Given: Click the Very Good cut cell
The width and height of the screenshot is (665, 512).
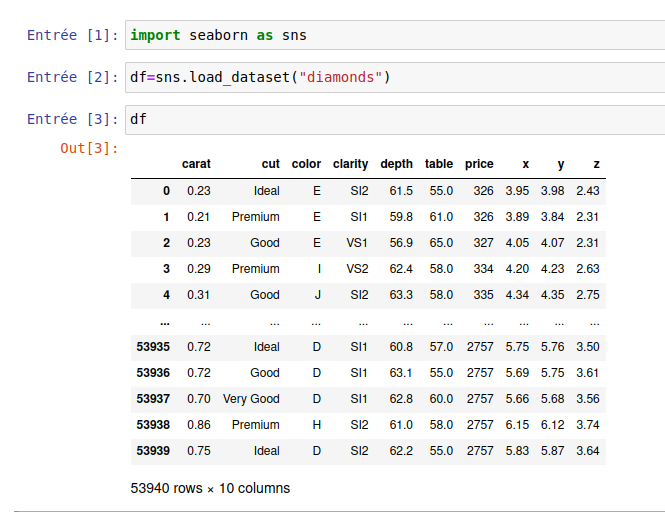Looking at the screenshot, I should (x=251, y=399).
